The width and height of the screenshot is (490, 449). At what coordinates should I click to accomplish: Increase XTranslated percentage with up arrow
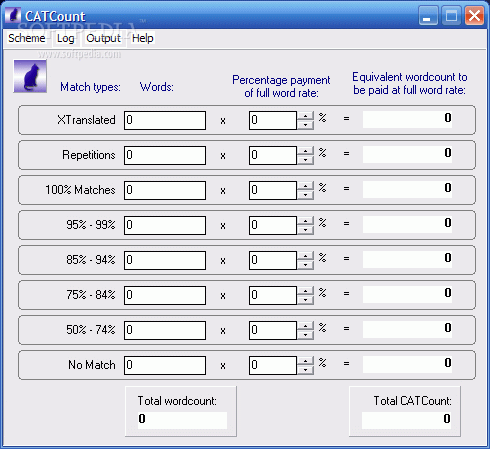pos(305,116)
